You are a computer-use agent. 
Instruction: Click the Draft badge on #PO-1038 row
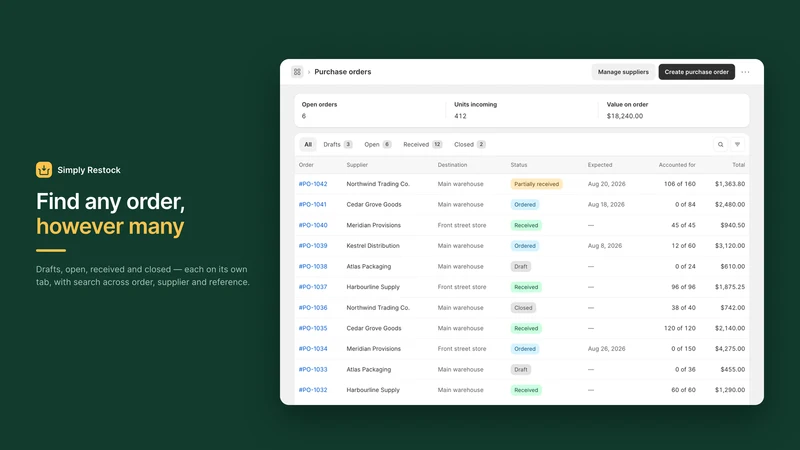[x=520, y=266]
